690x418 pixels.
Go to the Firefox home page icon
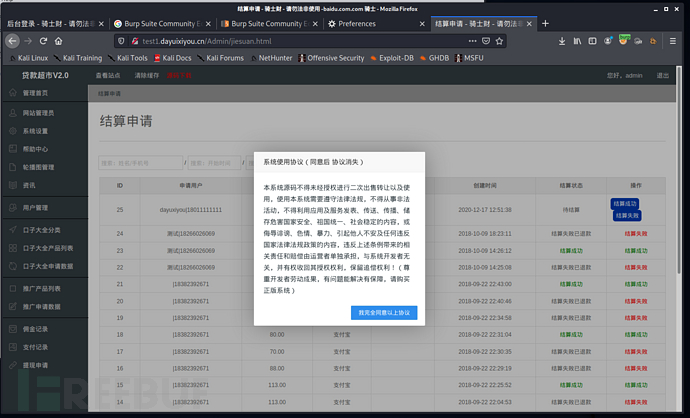point(59,41)
